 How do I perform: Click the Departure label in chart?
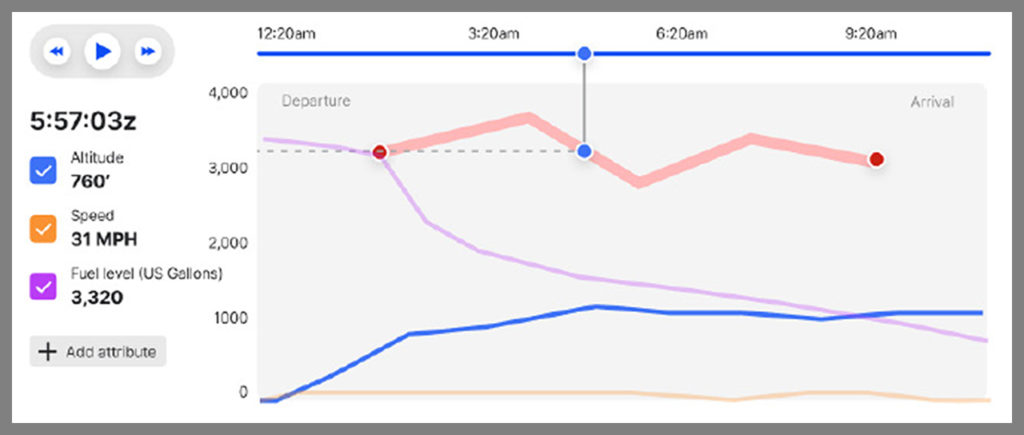316,101
